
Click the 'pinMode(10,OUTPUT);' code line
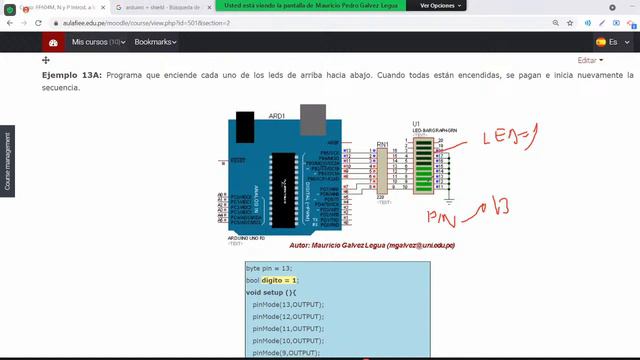(288, 341)
